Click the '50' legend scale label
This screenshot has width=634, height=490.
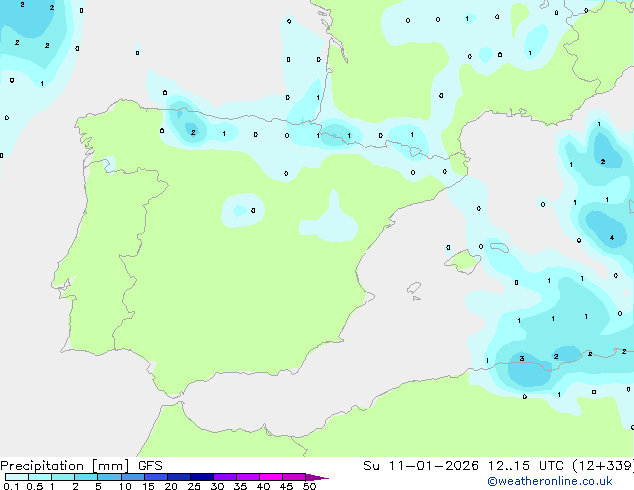coord(309,486)
